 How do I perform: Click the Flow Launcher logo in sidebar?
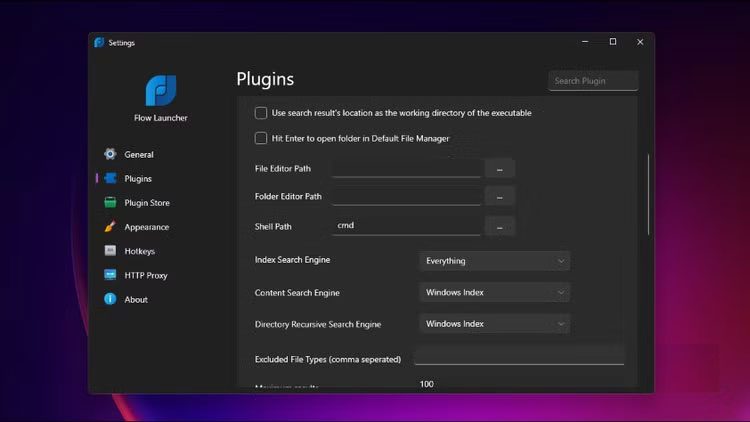(161, 90)
